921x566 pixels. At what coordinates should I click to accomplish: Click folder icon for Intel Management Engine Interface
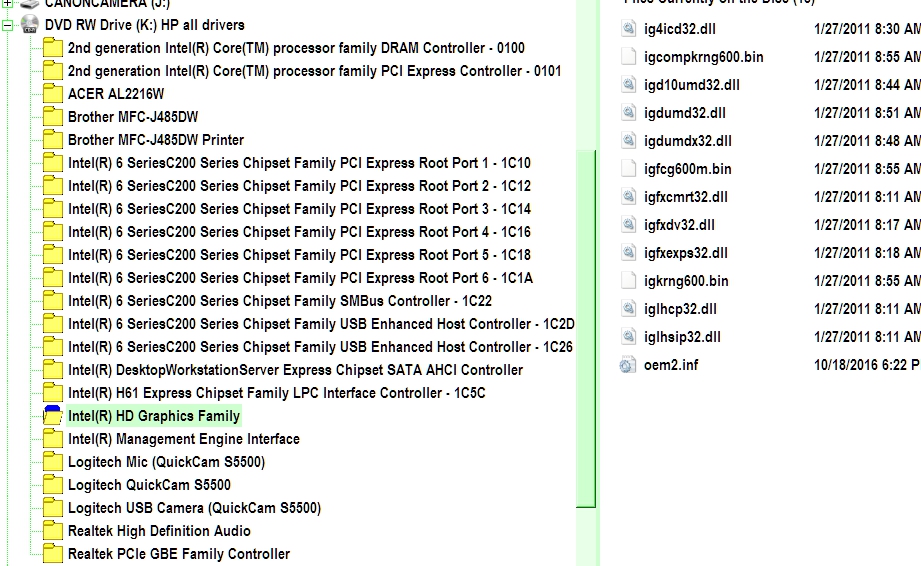click(x=52, y=439)
